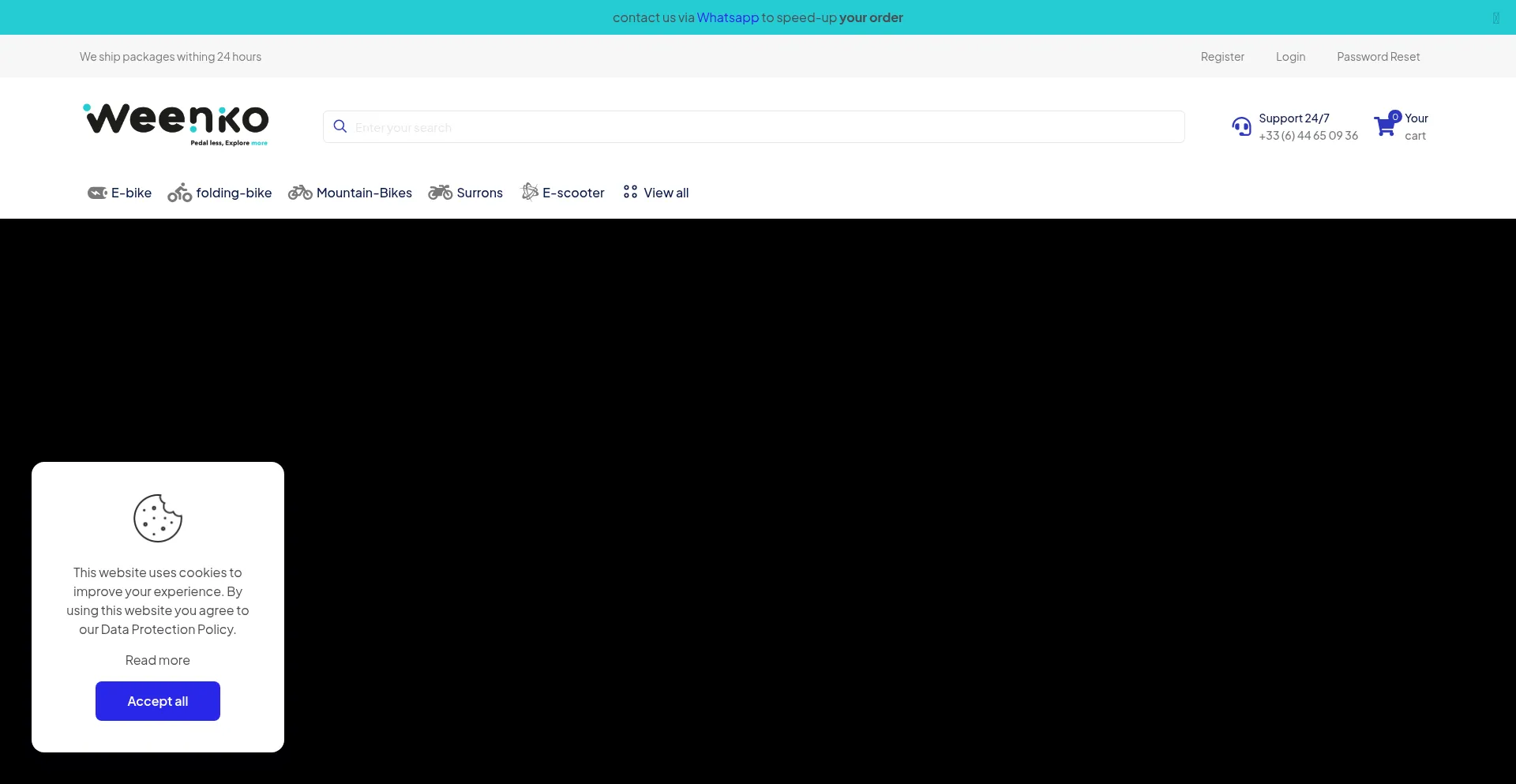Viewport: 1516px width, 784px height.
Task: Open the shopping cart icon
Action: (x=1385, y=126)
